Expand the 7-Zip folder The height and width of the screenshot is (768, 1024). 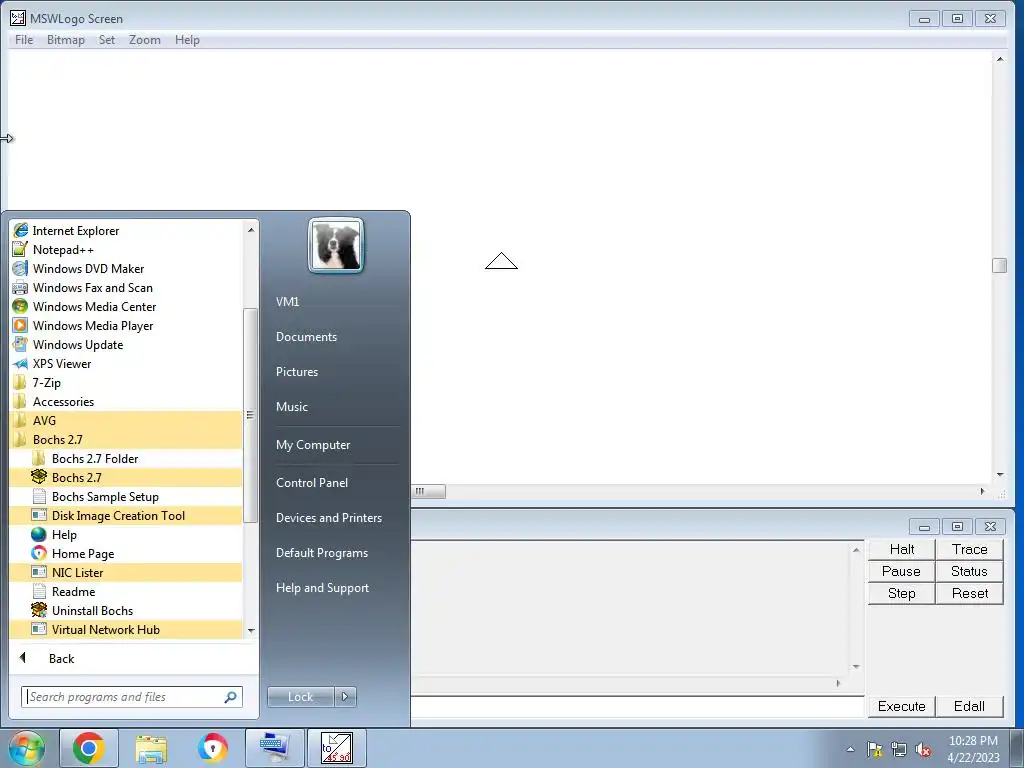[x=127, y=382]
